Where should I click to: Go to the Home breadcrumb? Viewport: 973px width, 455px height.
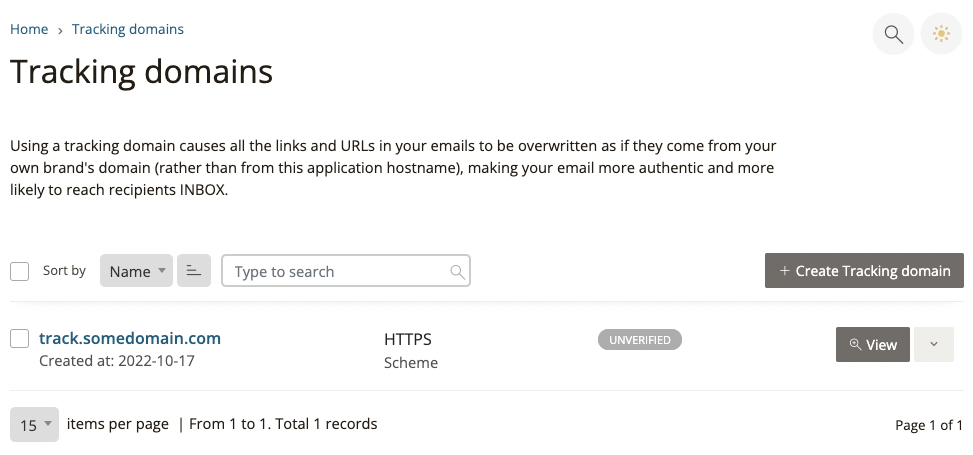point(29,29)
